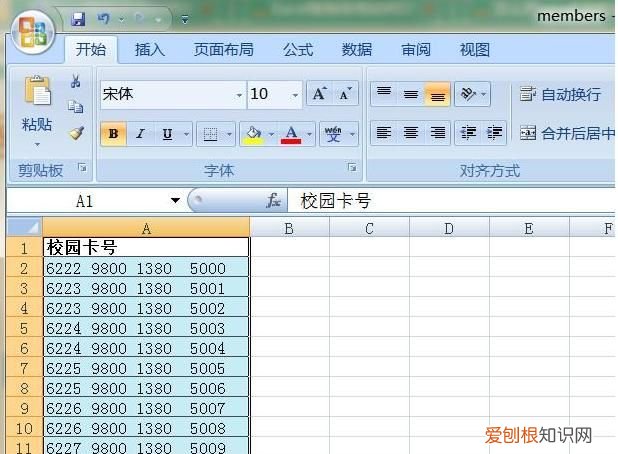Open the 宋体 font name dropdown

[x=239, y=95]
